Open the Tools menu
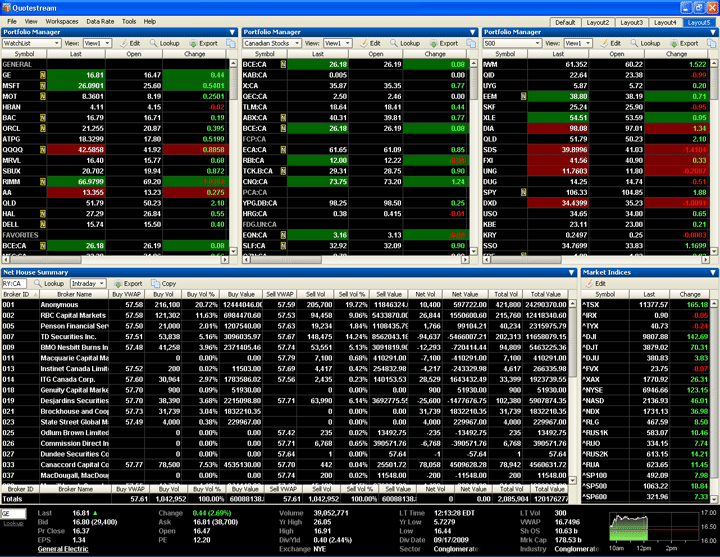Viewport: 720px width, 557px height. (129, 22)
